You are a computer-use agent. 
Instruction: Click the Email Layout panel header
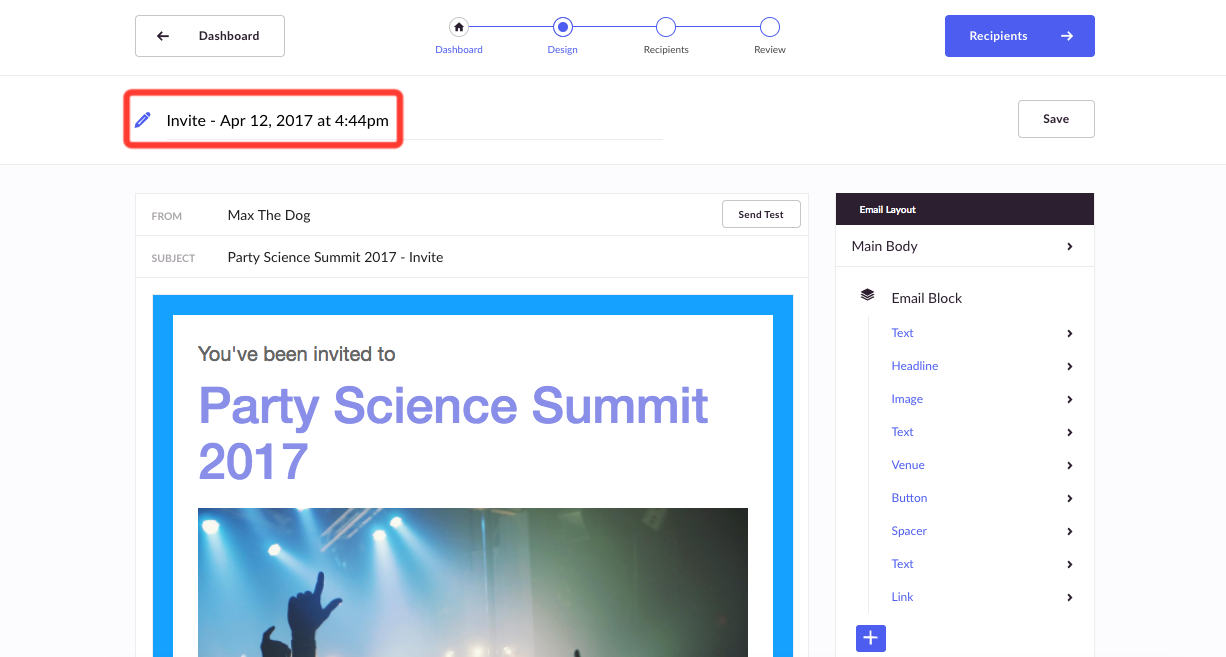click(965, 209)
